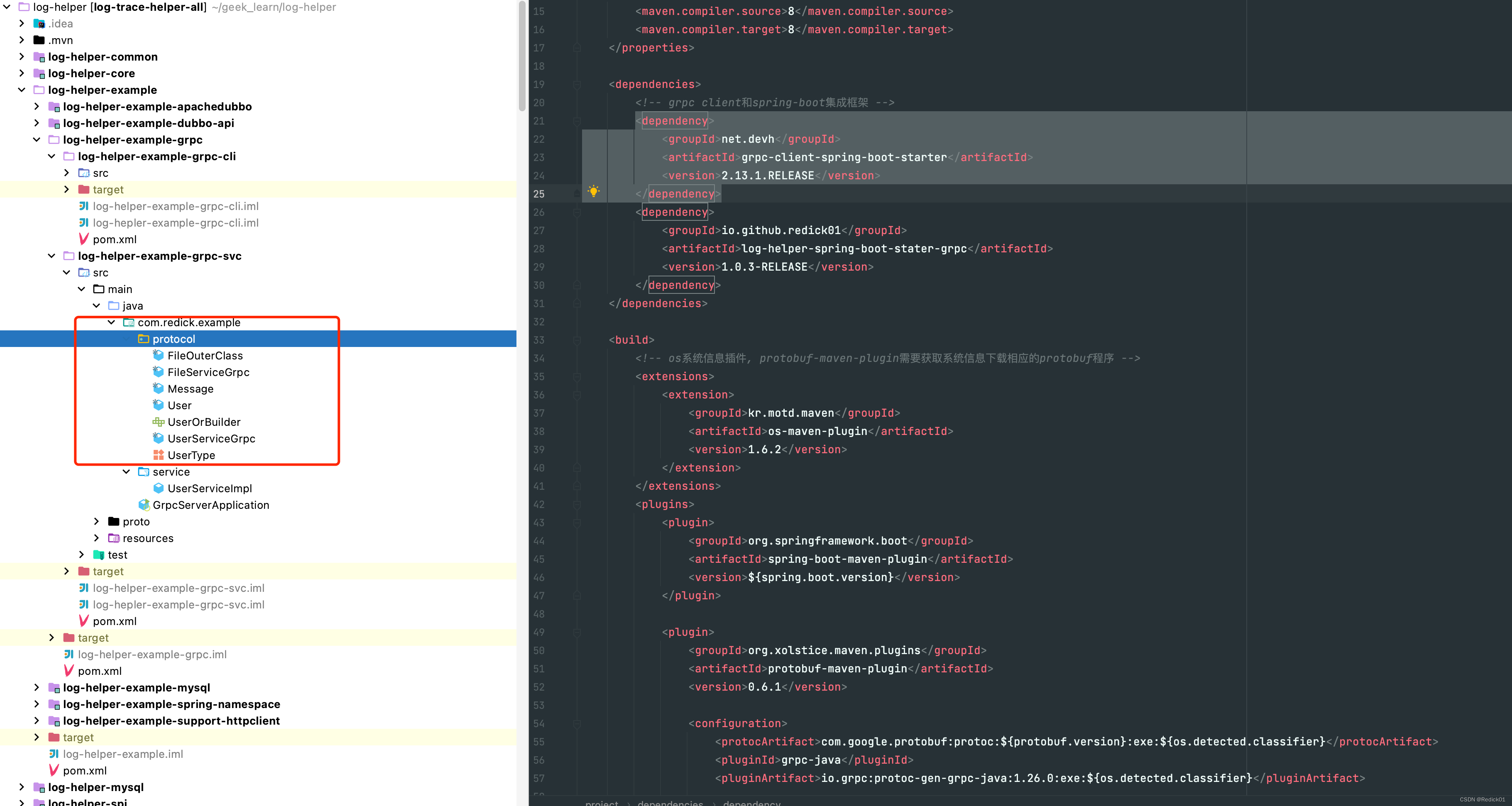Collapse the log-helper-example-grpc-svc module
Screen dimensions: 1512x806
click(x=51, y=256)
